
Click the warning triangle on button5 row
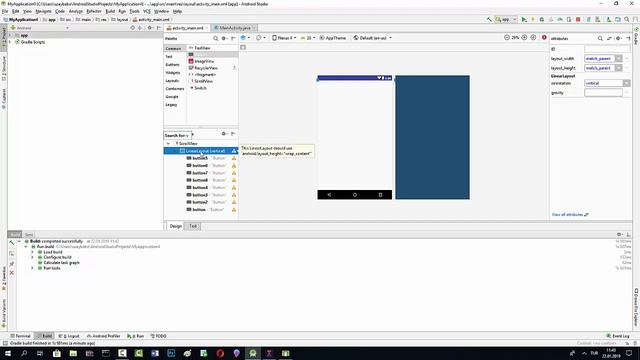tap(234, 158)
